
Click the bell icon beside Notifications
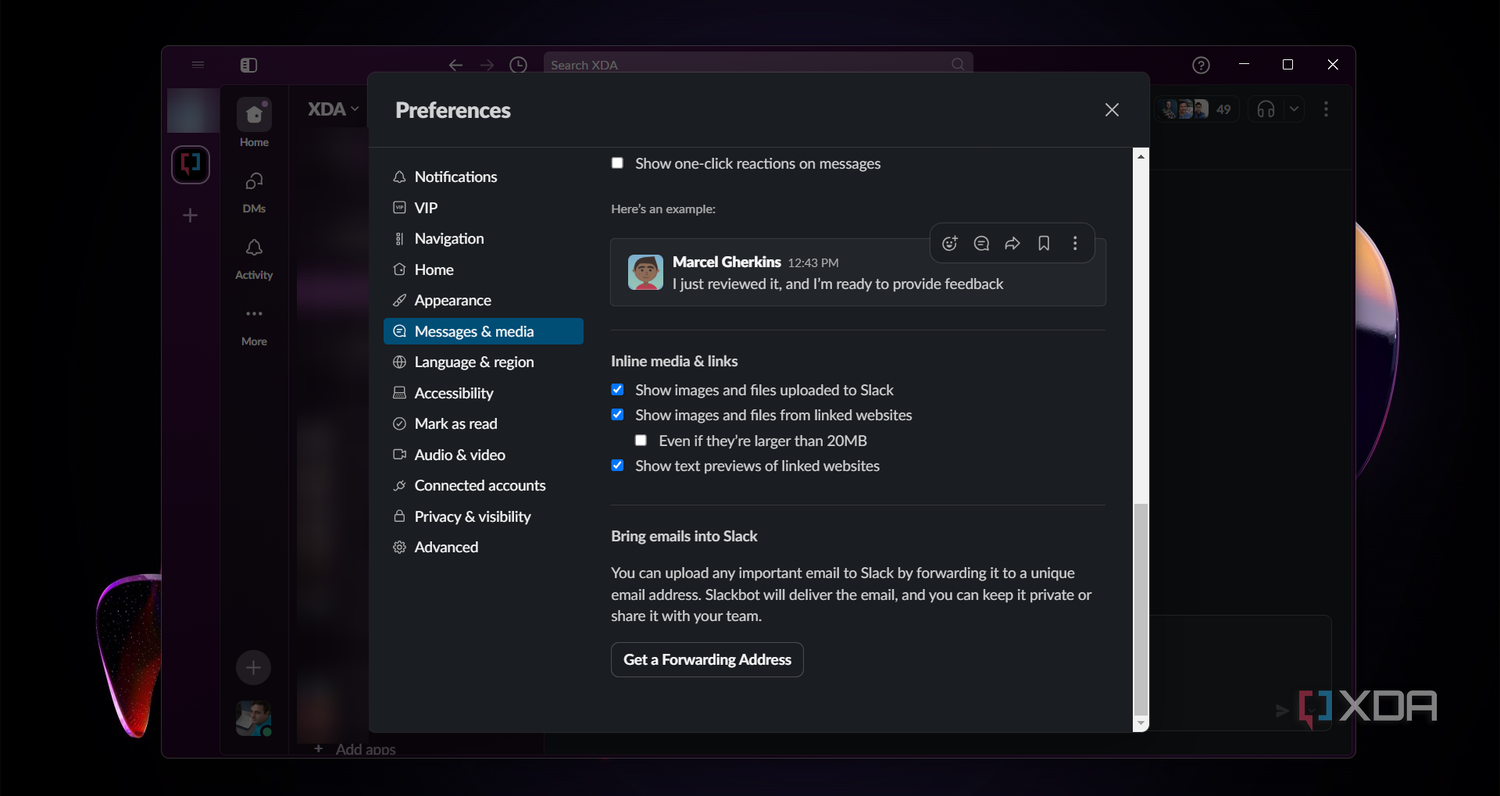(400, 177)
